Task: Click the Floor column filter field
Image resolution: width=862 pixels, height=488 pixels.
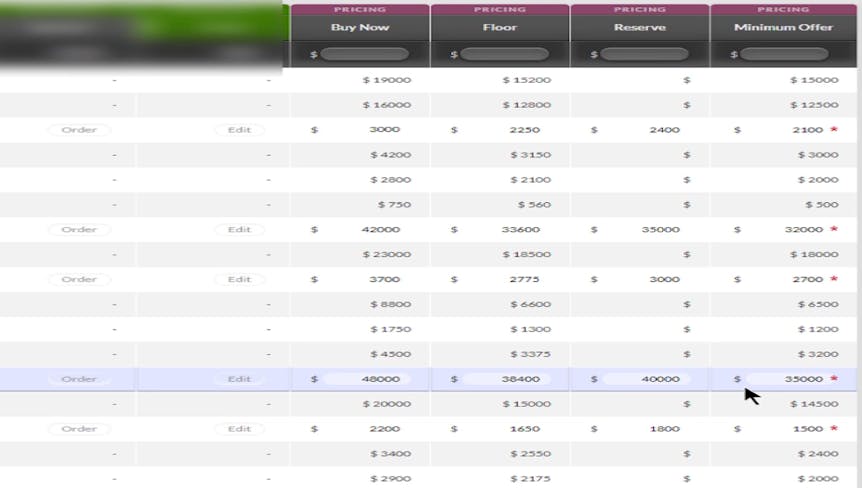Action: tap(504, 54)
